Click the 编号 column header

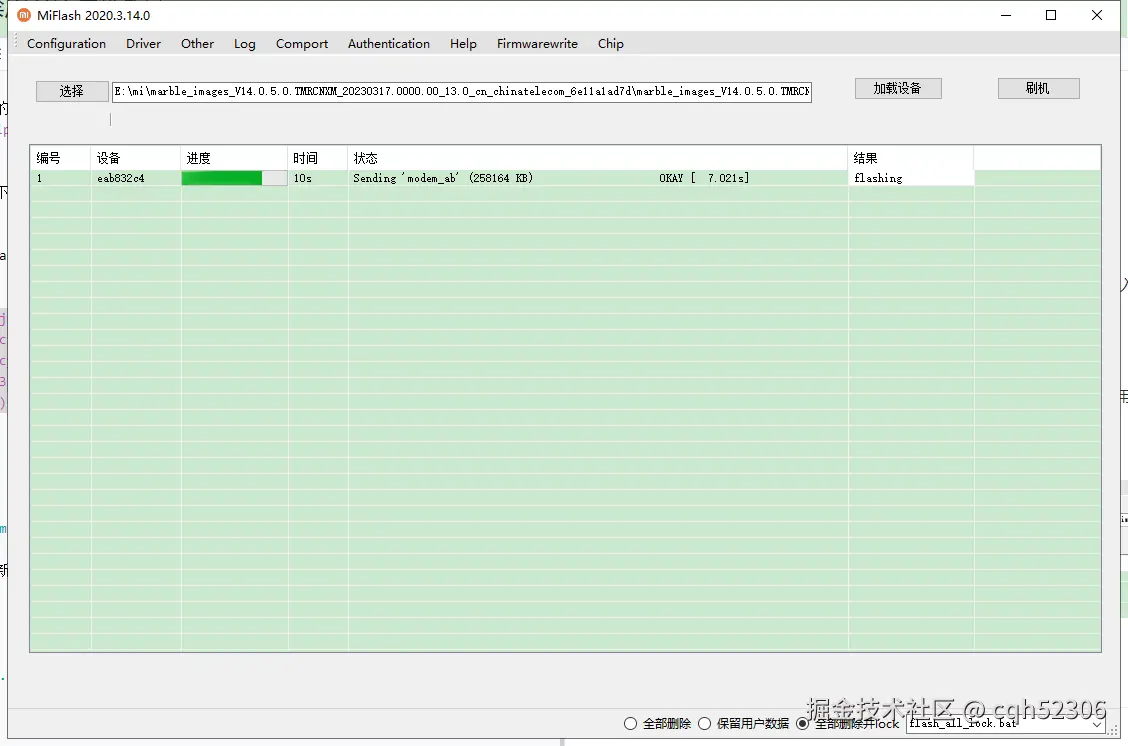60,158
